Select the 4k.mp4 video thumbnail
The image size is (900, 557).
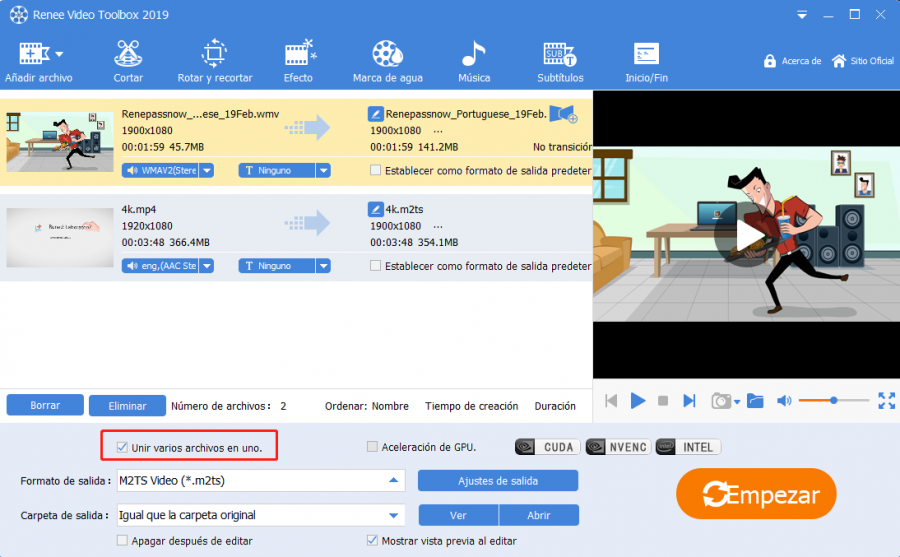point(60,237)
